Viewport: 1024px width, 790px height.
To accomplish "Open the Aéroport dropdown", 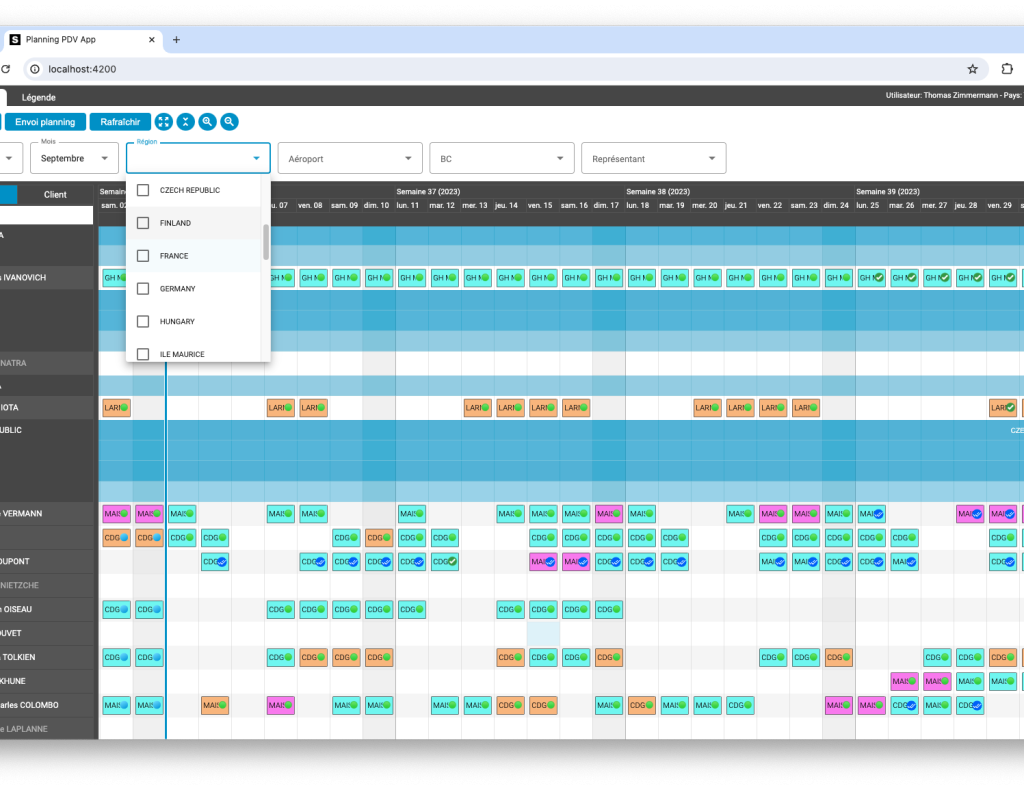I will point(349,158).
